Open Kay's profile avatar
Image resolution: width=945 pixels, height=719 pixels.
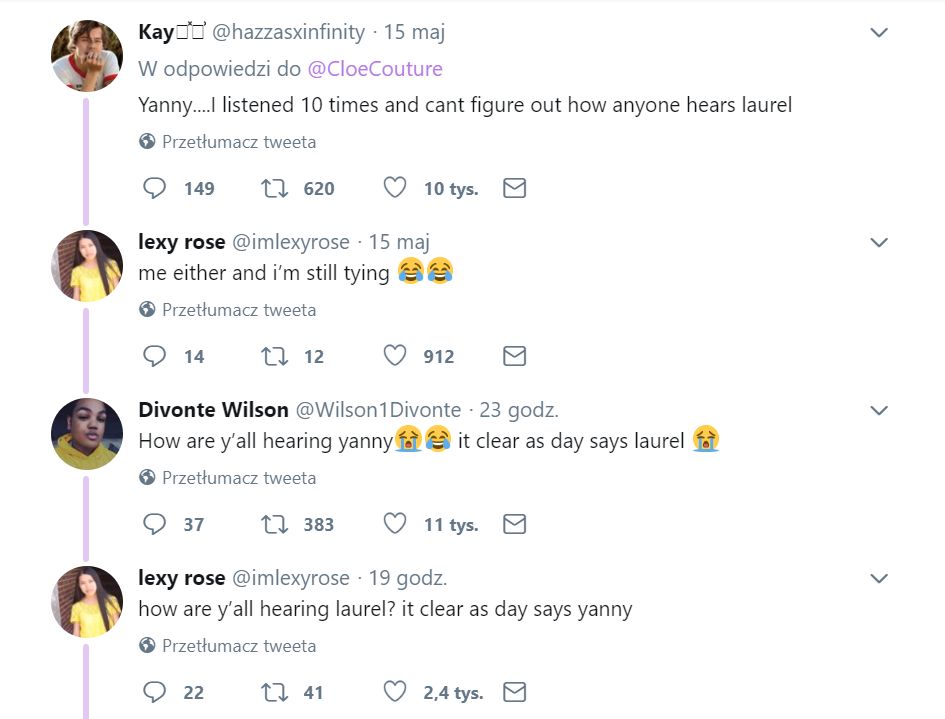click(87, 55)
